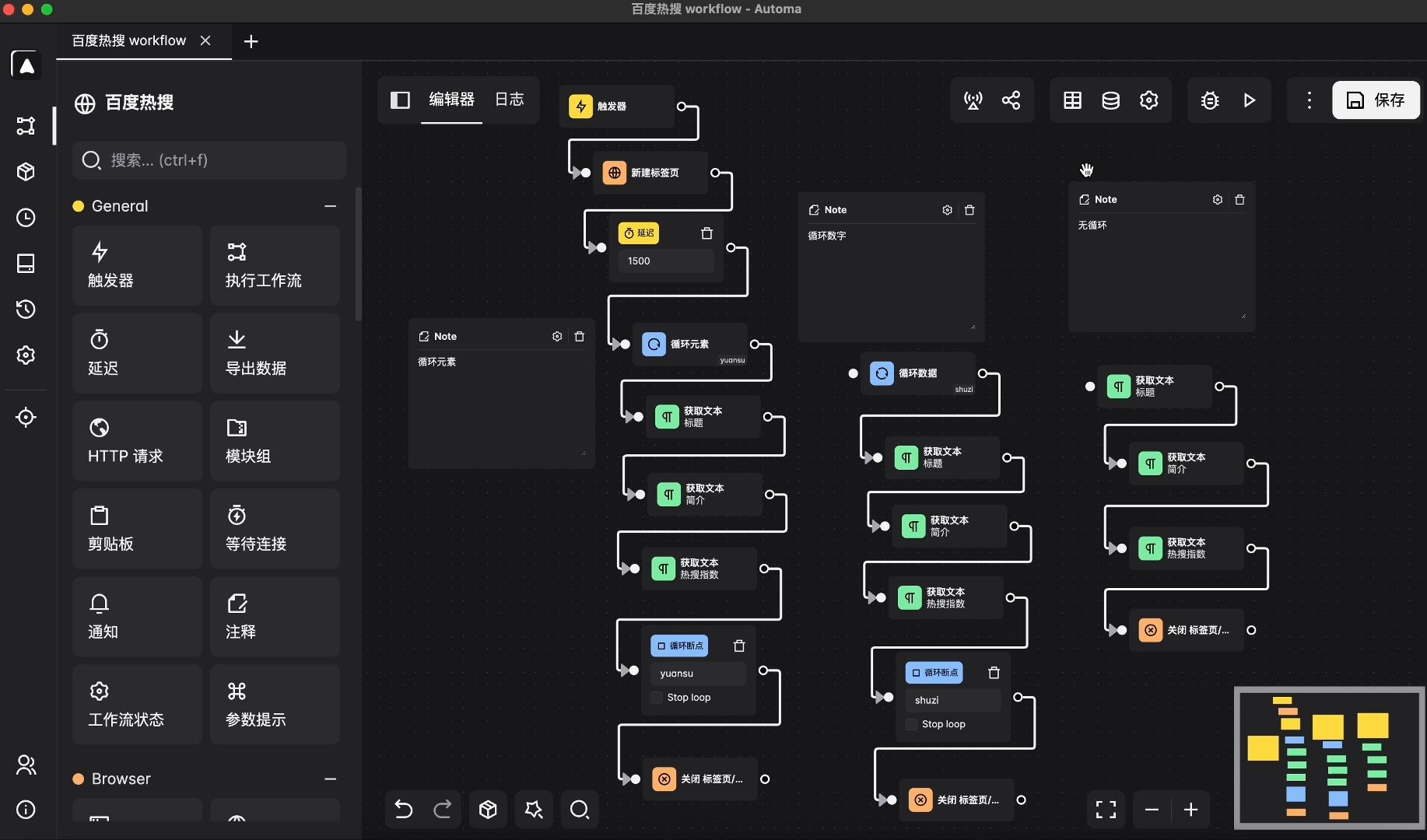This screenshot has width=1427, height=840.
Task: Click the share workflow icon
Action: 1011,100
